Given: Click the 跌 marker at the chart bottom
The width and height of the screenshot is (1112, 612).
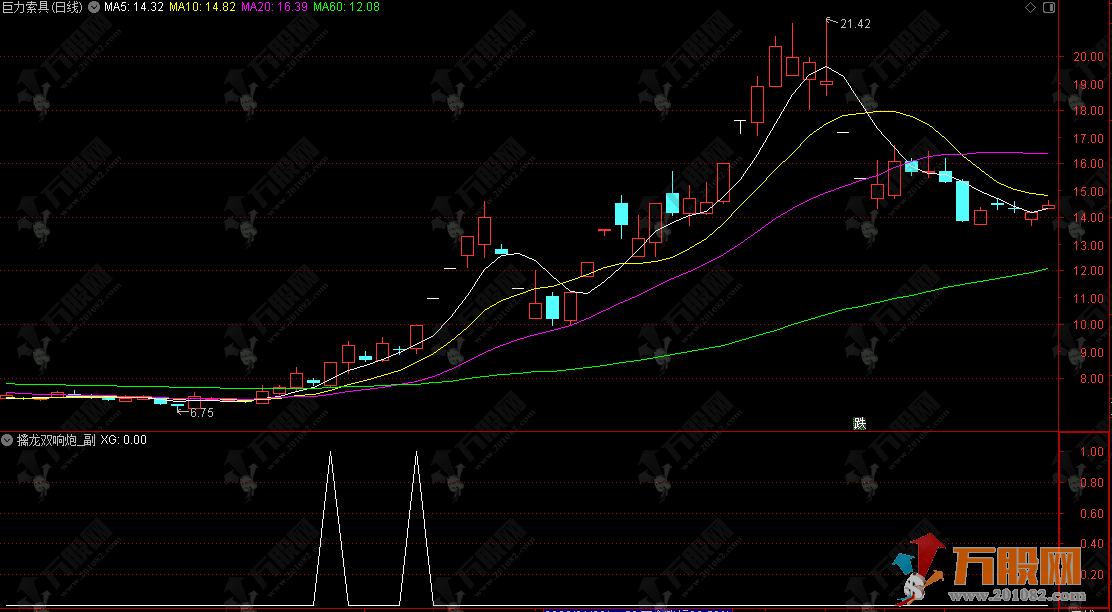Looking at the screenshot, I should [859, 423].
